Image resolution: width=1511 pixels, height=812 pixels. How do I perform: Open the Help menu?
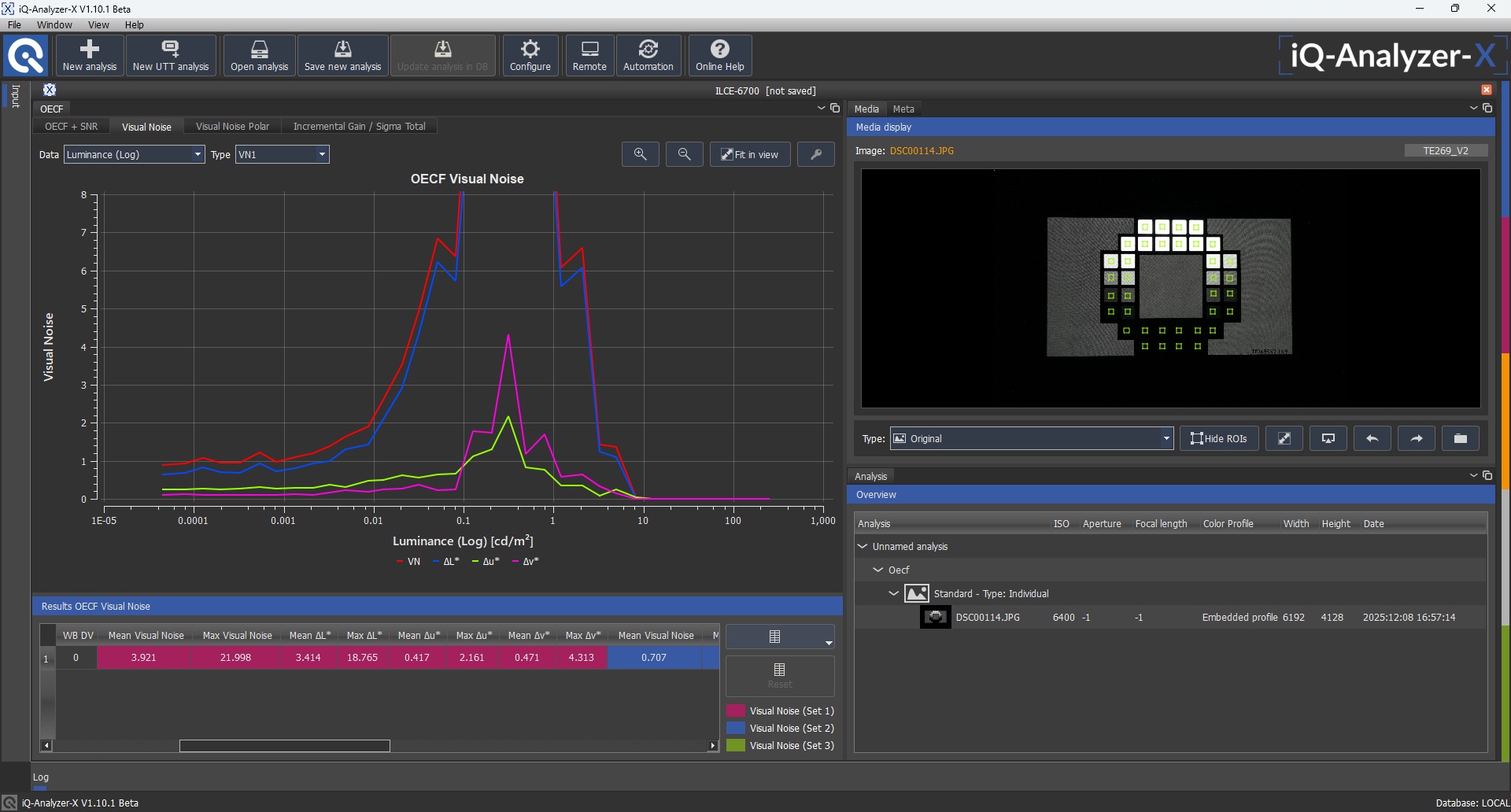click(x=135, y=24)
